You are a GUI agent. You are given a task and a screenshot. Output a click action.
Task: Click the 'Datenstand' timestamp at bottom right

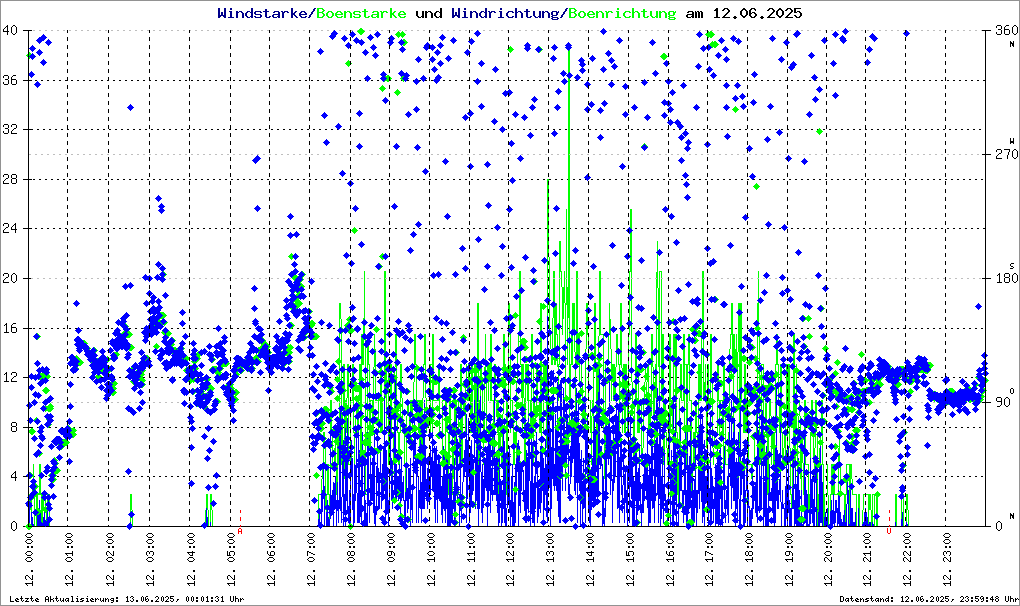pos(927,599)
